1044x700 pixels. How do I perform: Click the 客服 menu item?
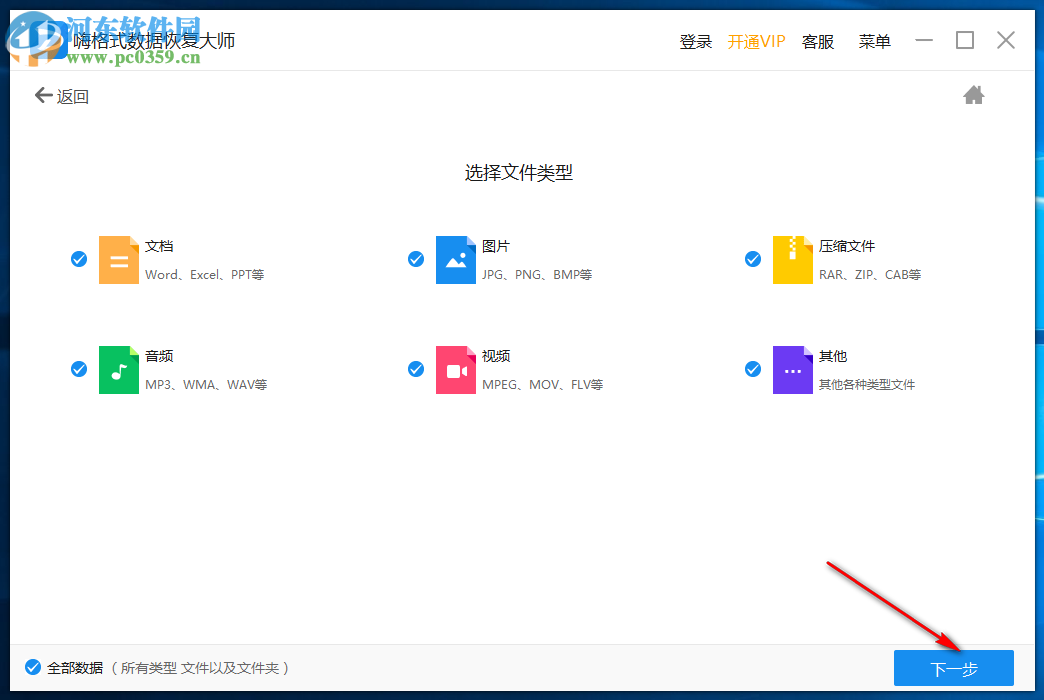817,41
